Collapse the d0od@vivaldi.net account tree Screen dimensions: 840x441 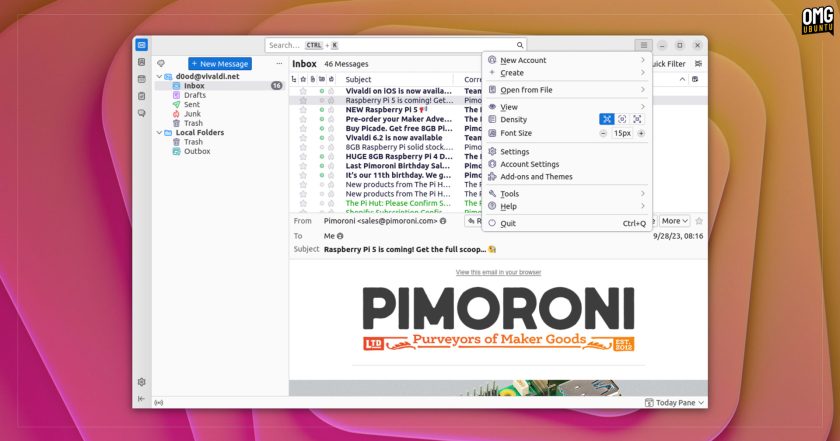[160, 77]
